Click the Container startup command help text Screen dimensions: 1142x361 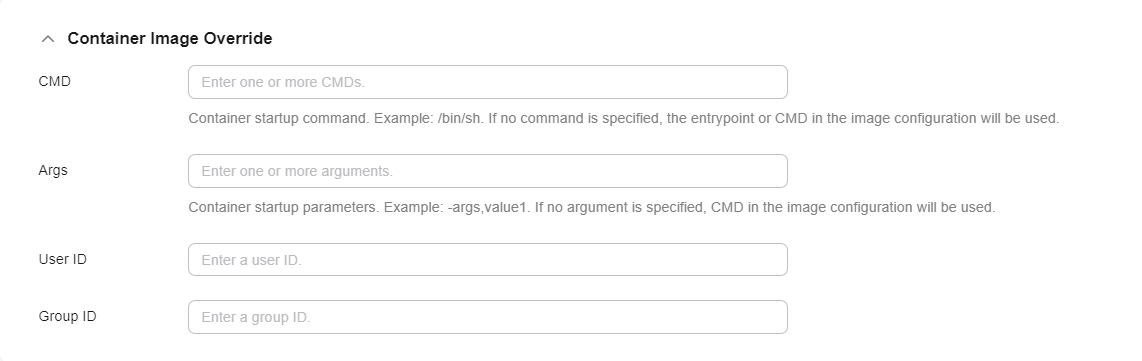pyautogui.click(x=623, y=118)
